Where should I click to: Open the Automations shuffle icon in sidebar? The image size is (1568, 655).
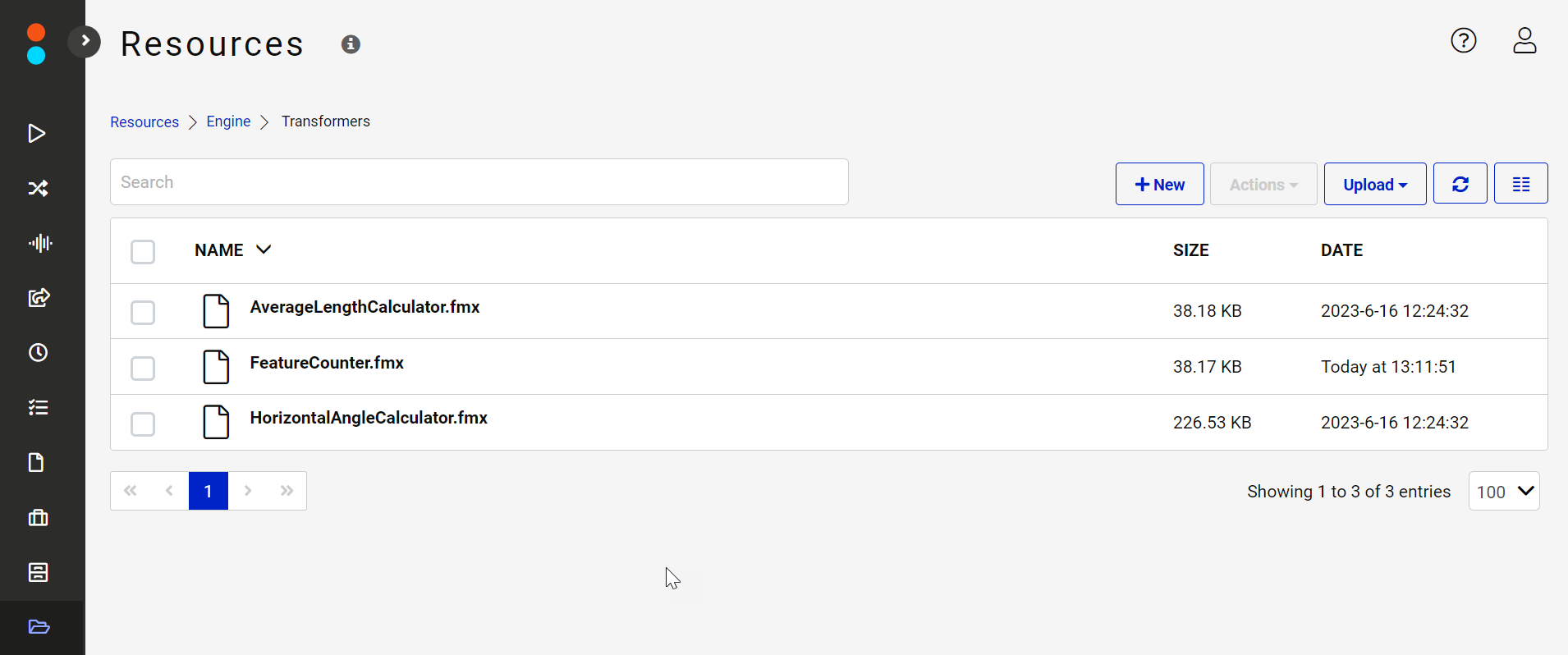click(x=38, y=188)
